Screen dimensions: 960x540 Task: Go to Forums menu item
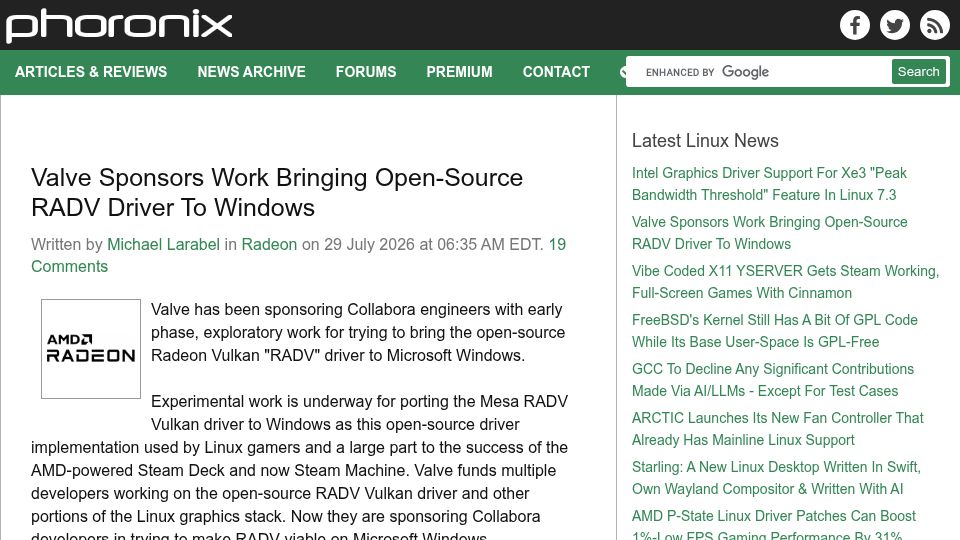(x=366, y=72)
